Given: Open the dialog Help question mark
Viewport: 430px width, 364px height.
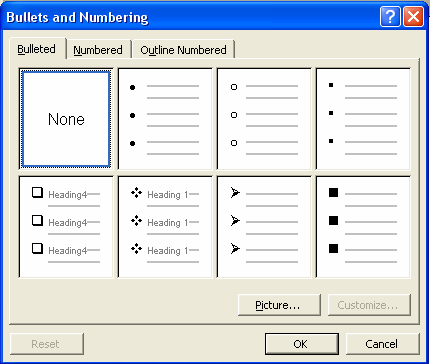Looking at the screenshot, I should [x=390, y=16].
